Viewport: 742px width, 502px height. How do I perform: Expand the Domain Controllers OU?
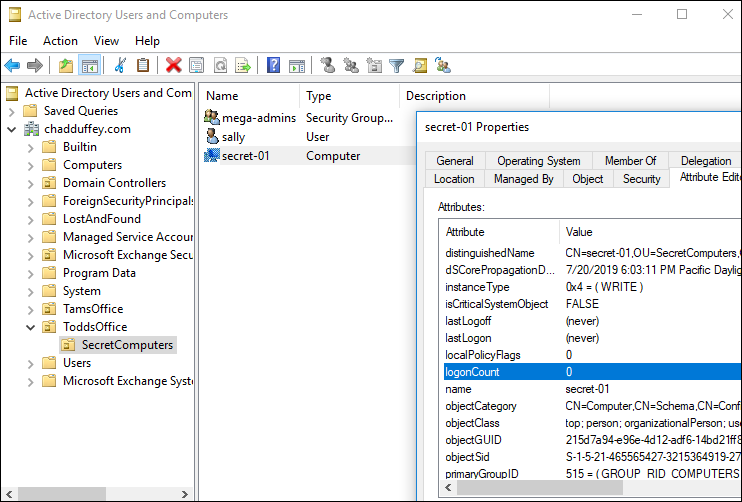(31, 184)
